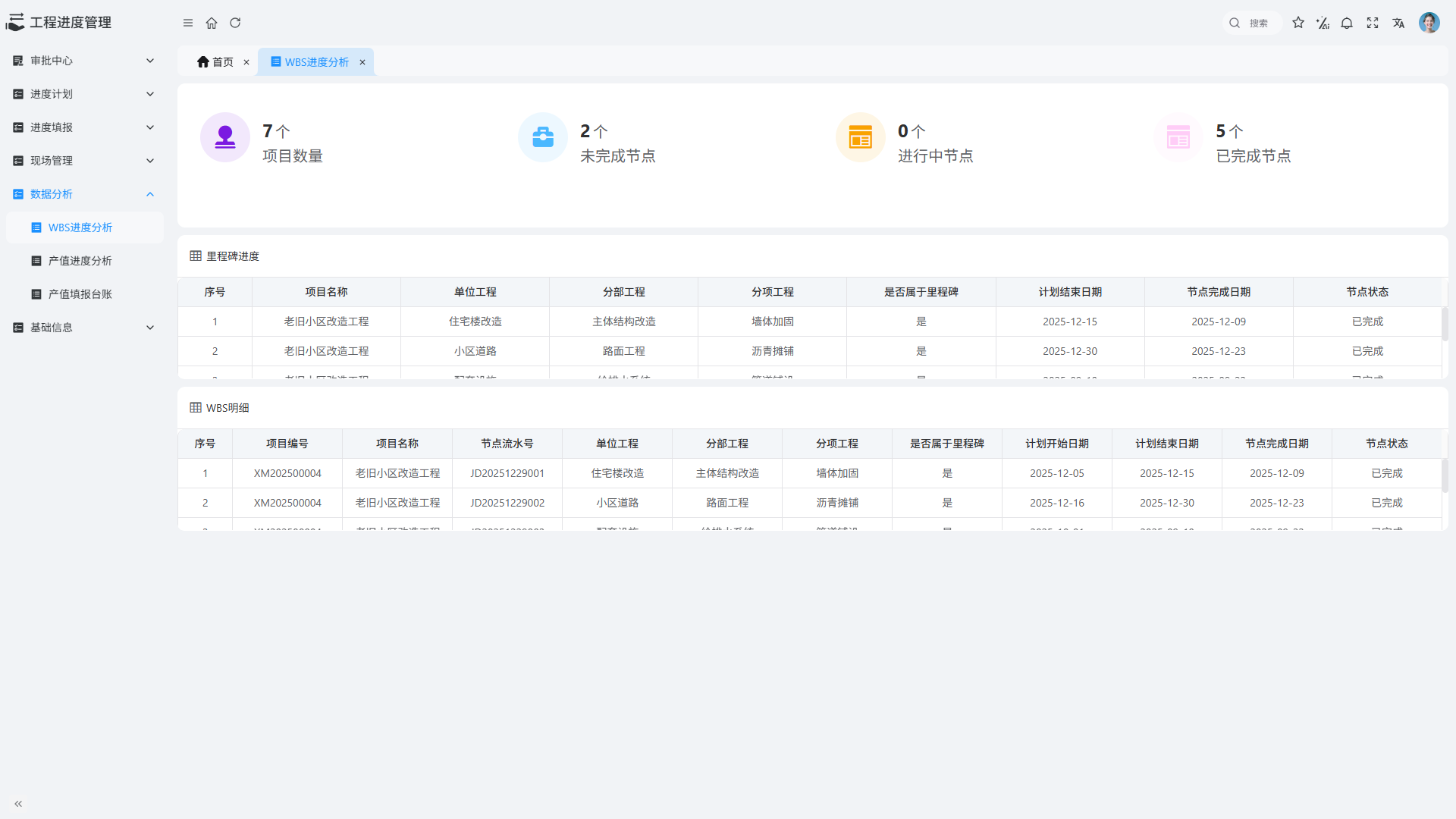Collapse the 数据分析 chevron
This screenshot has width=1456, height=819.
150,194
